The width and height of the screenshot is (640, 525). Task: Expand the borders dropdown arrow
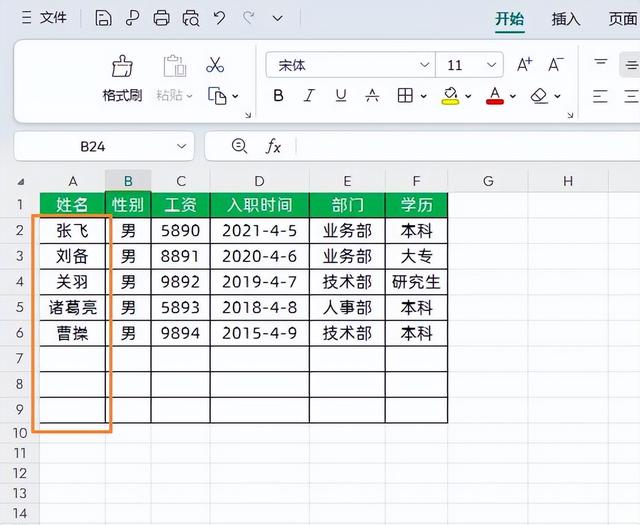click(423, 96)
